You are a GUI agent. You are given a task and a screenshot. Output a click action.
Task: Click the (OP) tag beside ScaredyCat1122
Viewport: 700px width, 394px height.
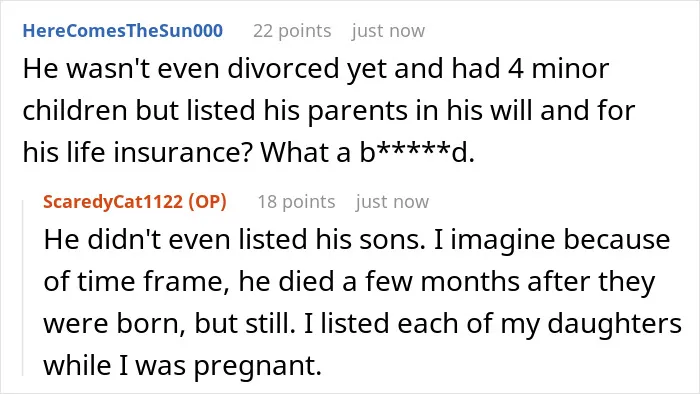tap(208, 202)
